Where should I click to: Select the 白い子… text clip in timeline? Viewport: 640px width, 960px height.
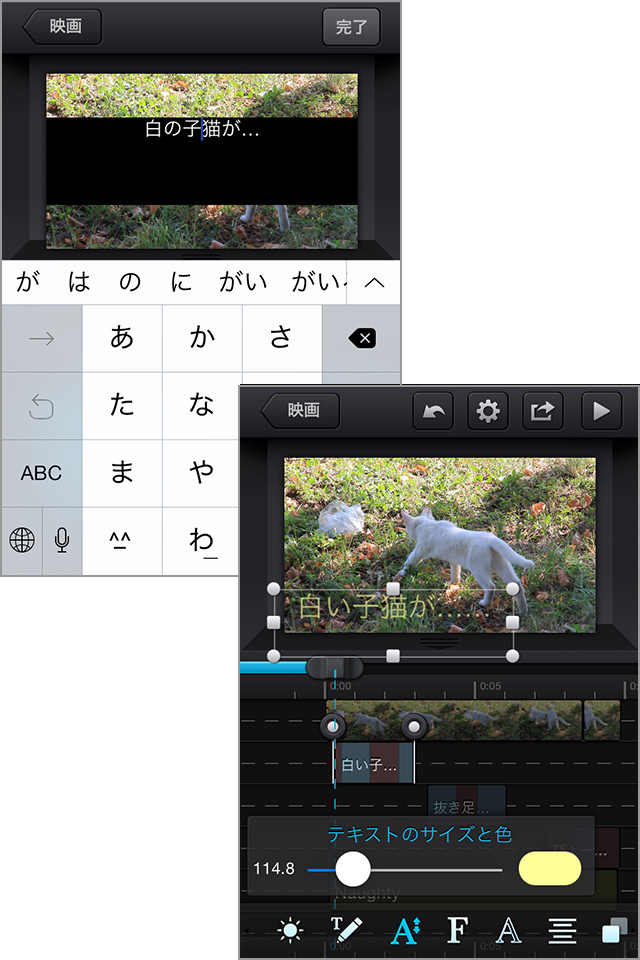[372, 765]
